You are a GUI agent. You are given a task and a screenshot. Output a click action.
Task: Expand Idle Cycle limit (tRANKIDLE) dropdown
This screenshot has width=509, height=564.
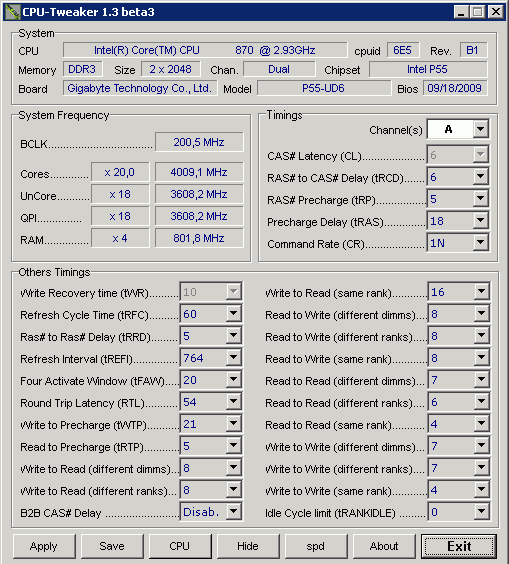(x=481, y=512)
